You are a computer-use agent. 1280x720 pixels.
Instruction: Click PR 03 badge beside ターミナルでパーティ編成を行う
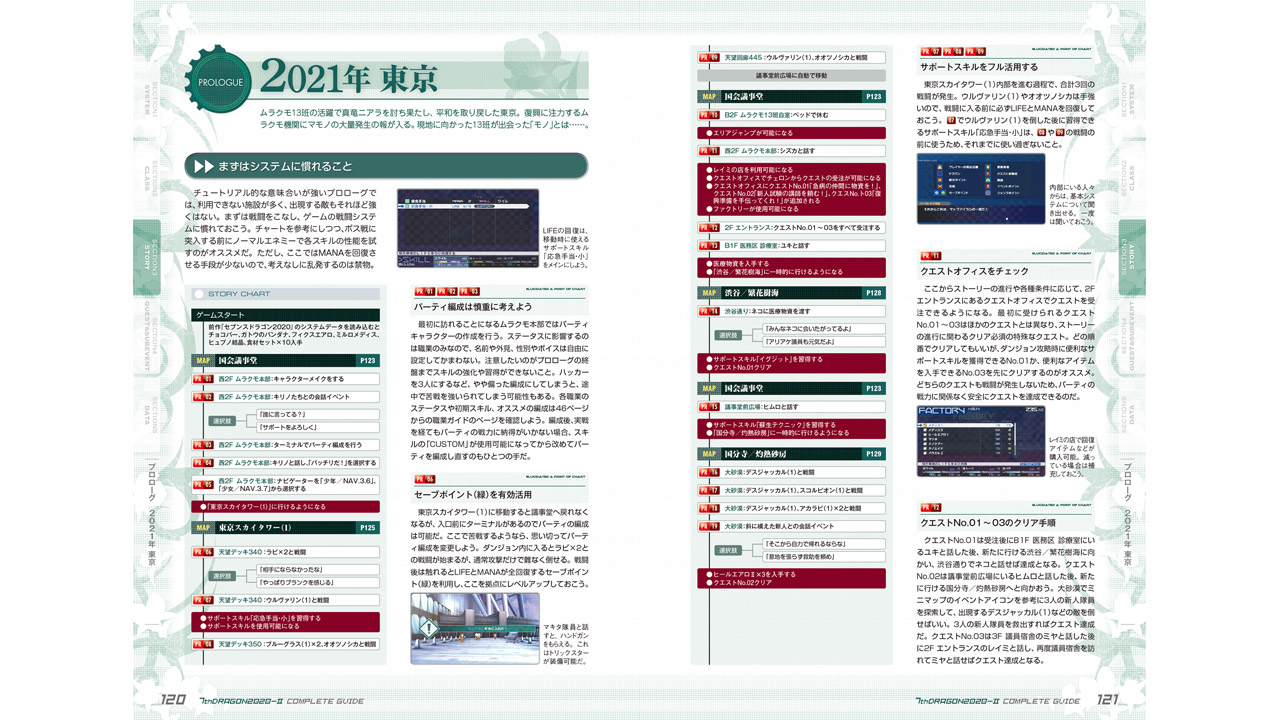pos(201,444)
